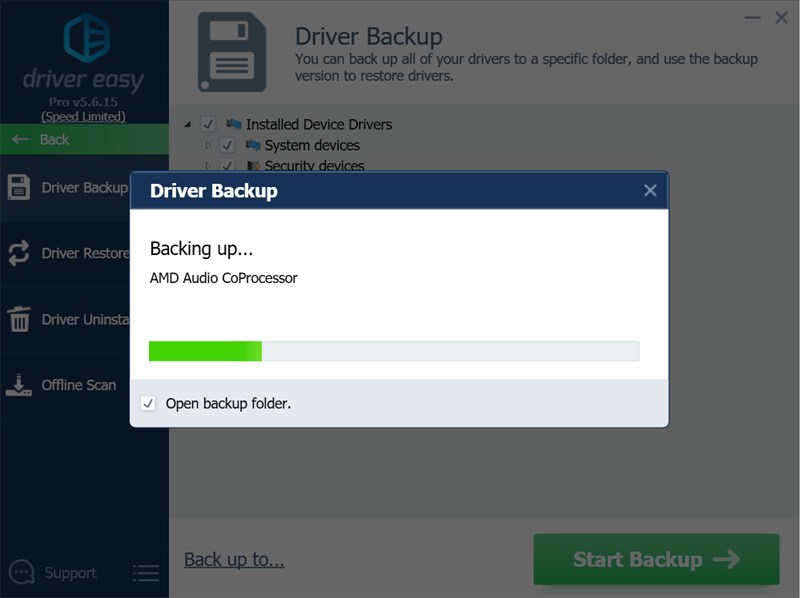Select Offline Scan in the sidebar
Image resolution: width=800 pixels, height=598 pixels.
[78, 385]
